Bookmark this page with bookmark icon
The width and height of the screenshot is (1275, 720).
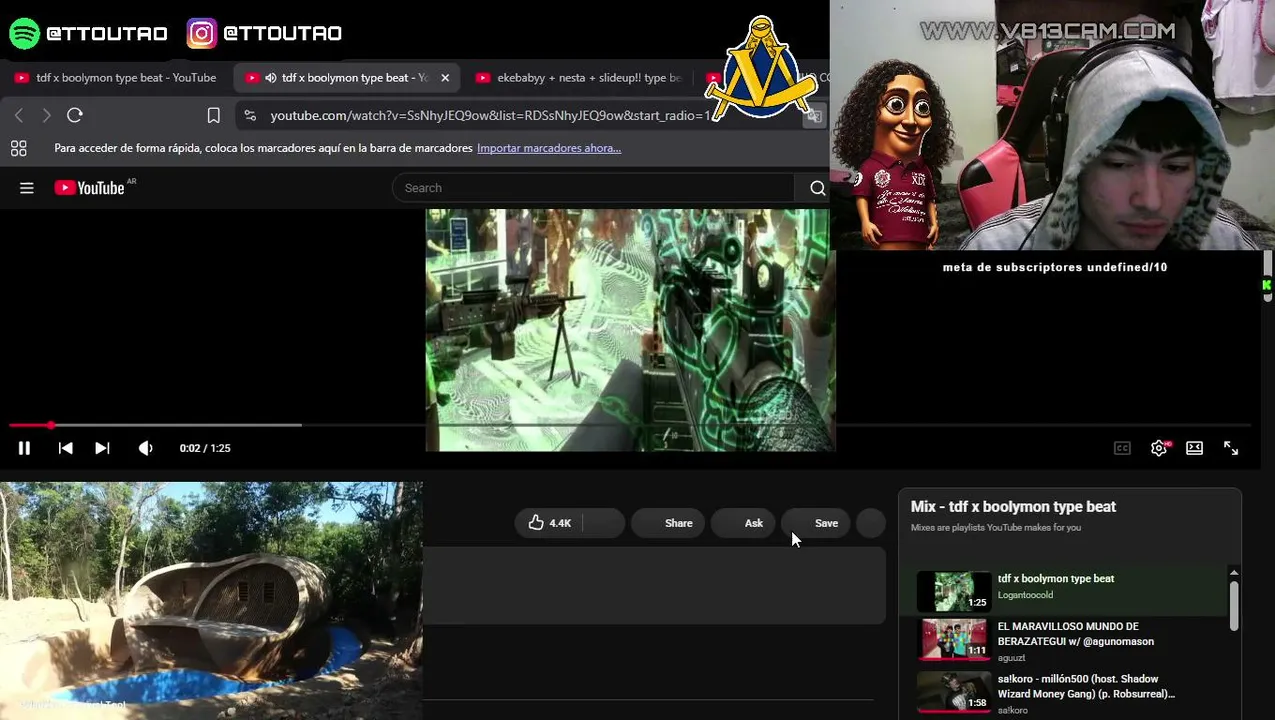(x=213, y=115)
